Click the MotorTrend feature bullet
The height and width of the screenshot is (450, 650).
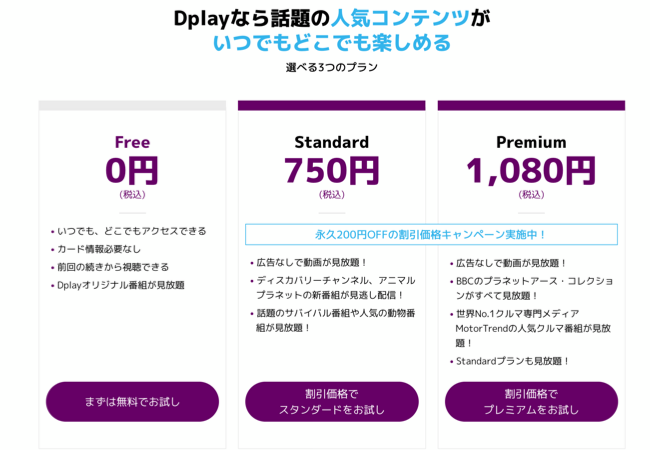531,328
